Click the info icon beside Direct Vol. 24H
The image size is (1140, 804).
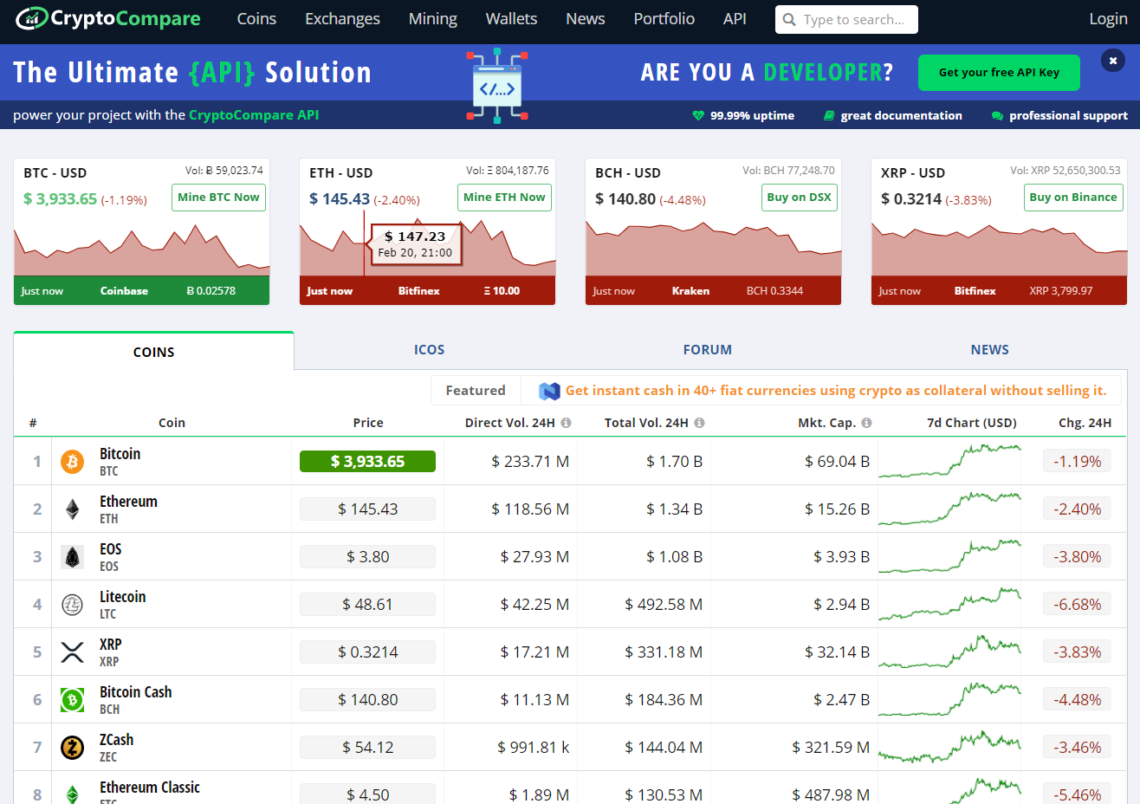pos(566,423)
